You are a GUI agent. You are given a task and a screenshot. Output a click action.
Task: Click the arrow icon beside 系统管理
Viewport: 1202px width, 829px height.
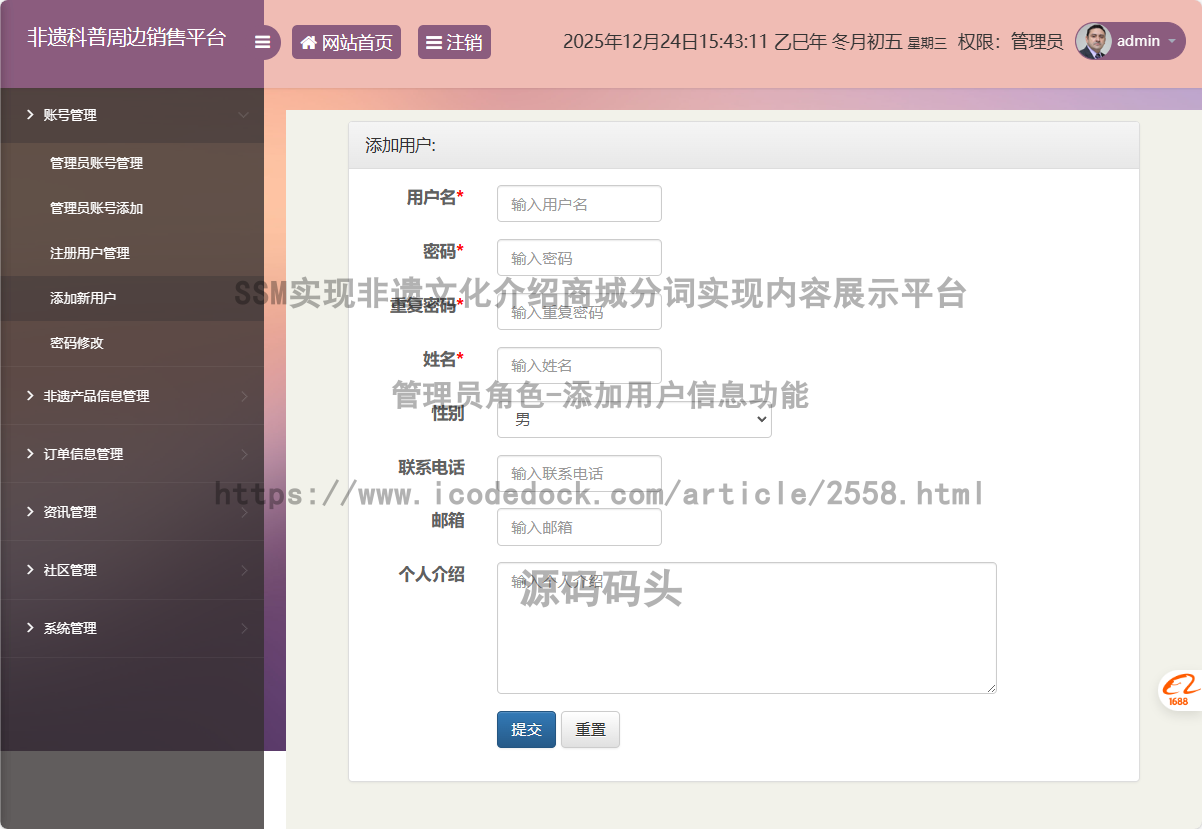pyautogui.click(x=245, y=629)
